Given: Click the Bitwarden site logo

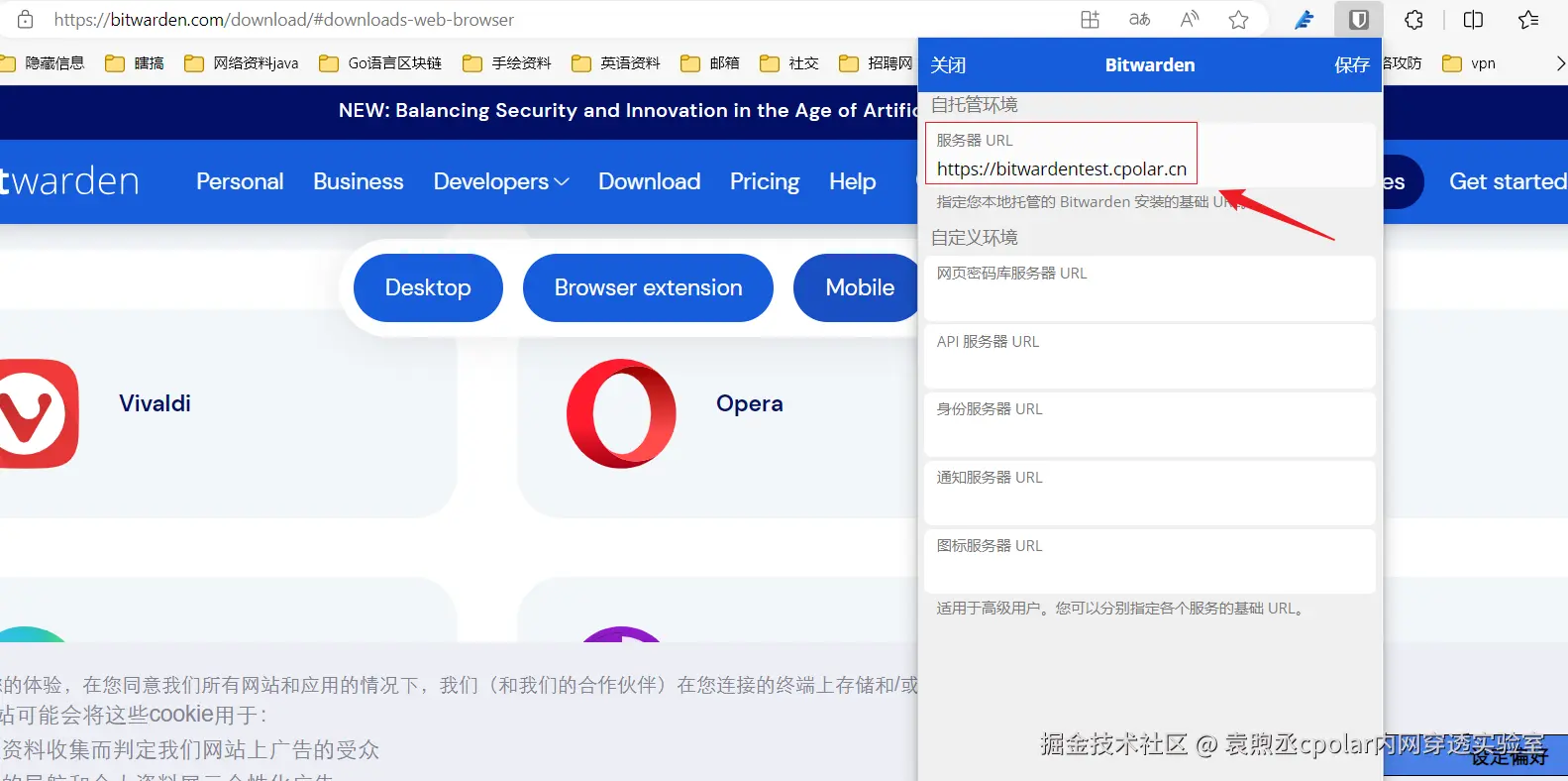Looking at the screenshot, I should coord(69,181).
